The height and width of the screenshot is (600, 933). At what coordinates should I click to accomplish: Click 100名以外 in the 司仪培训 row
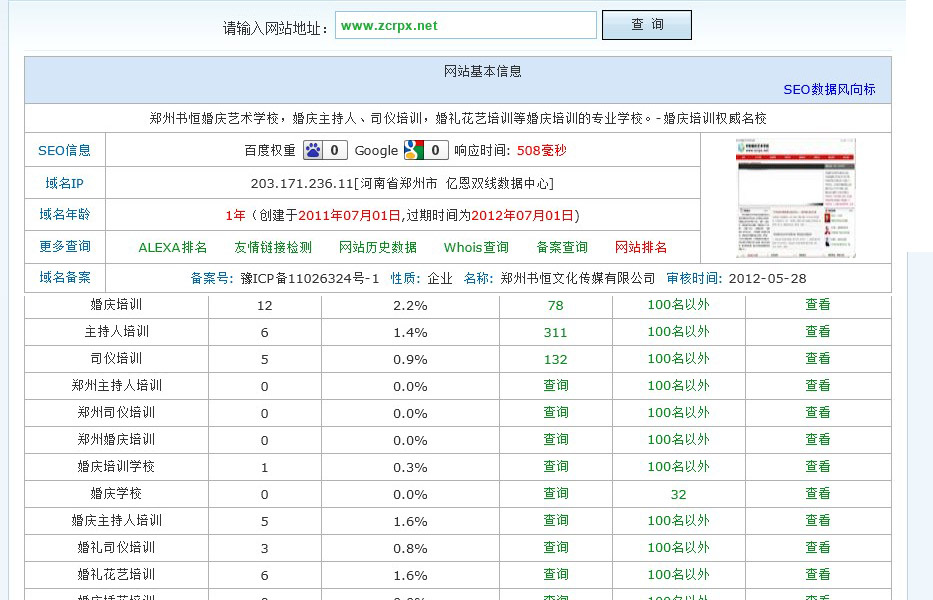pyautogui.click(x=678, y=359)
